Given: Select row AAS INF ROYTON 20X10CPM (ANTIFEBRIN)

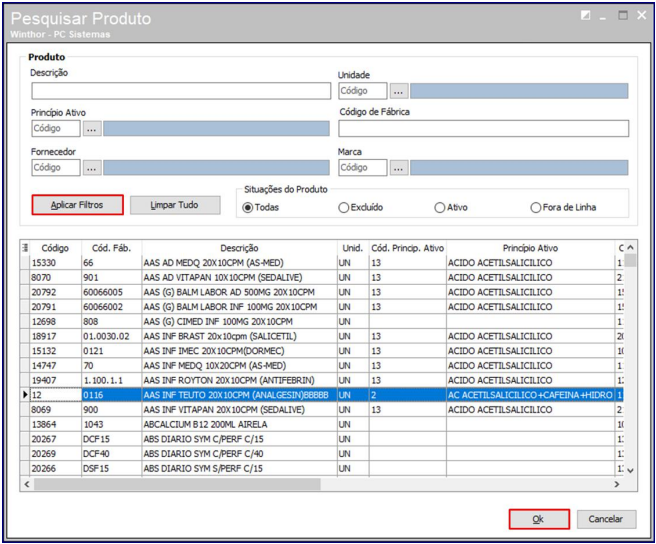Looking at the screenshot, I should (322, 380).
